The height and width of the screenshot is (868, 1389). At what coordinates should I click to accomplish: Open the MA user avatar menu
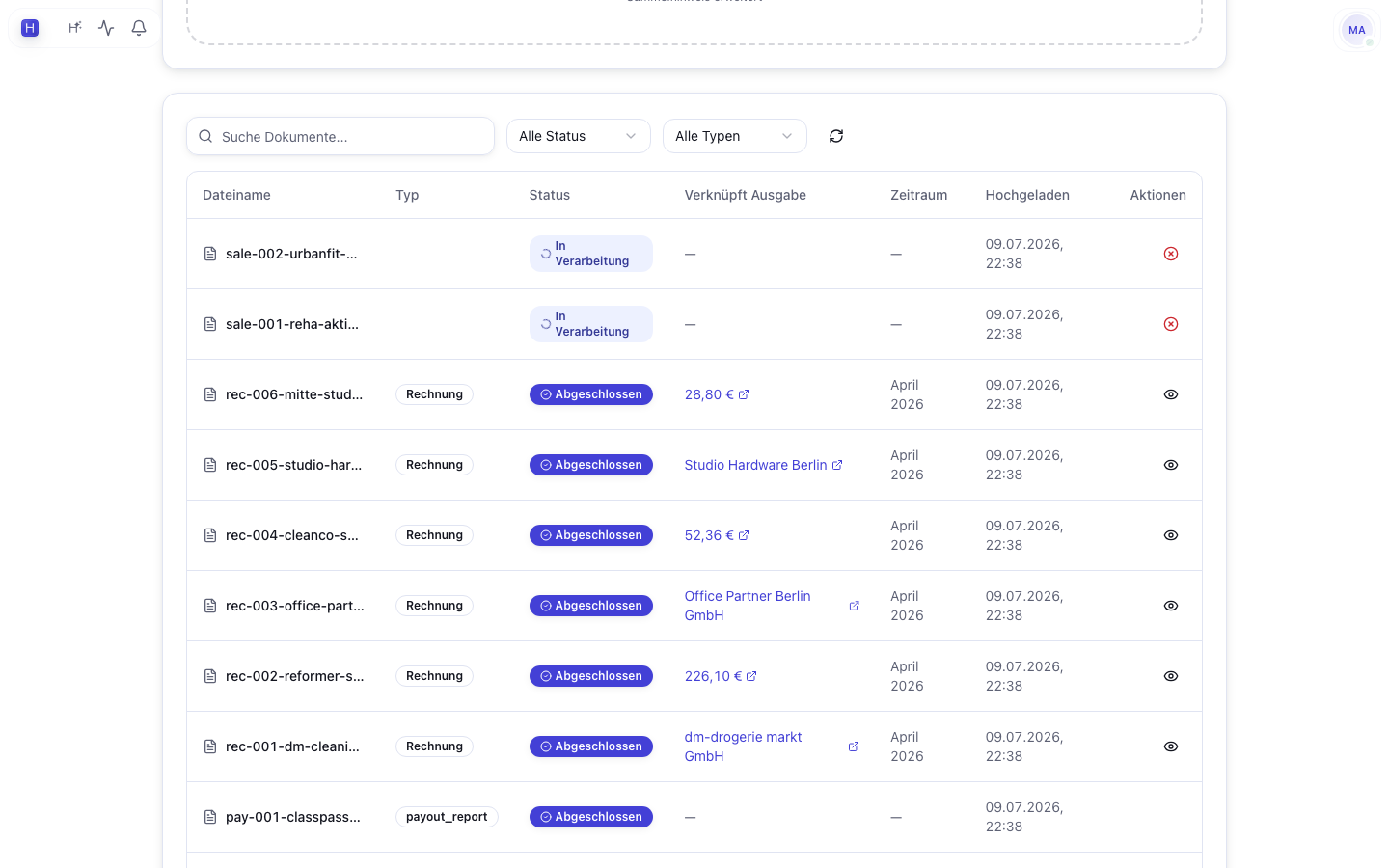click(1357, 30)
